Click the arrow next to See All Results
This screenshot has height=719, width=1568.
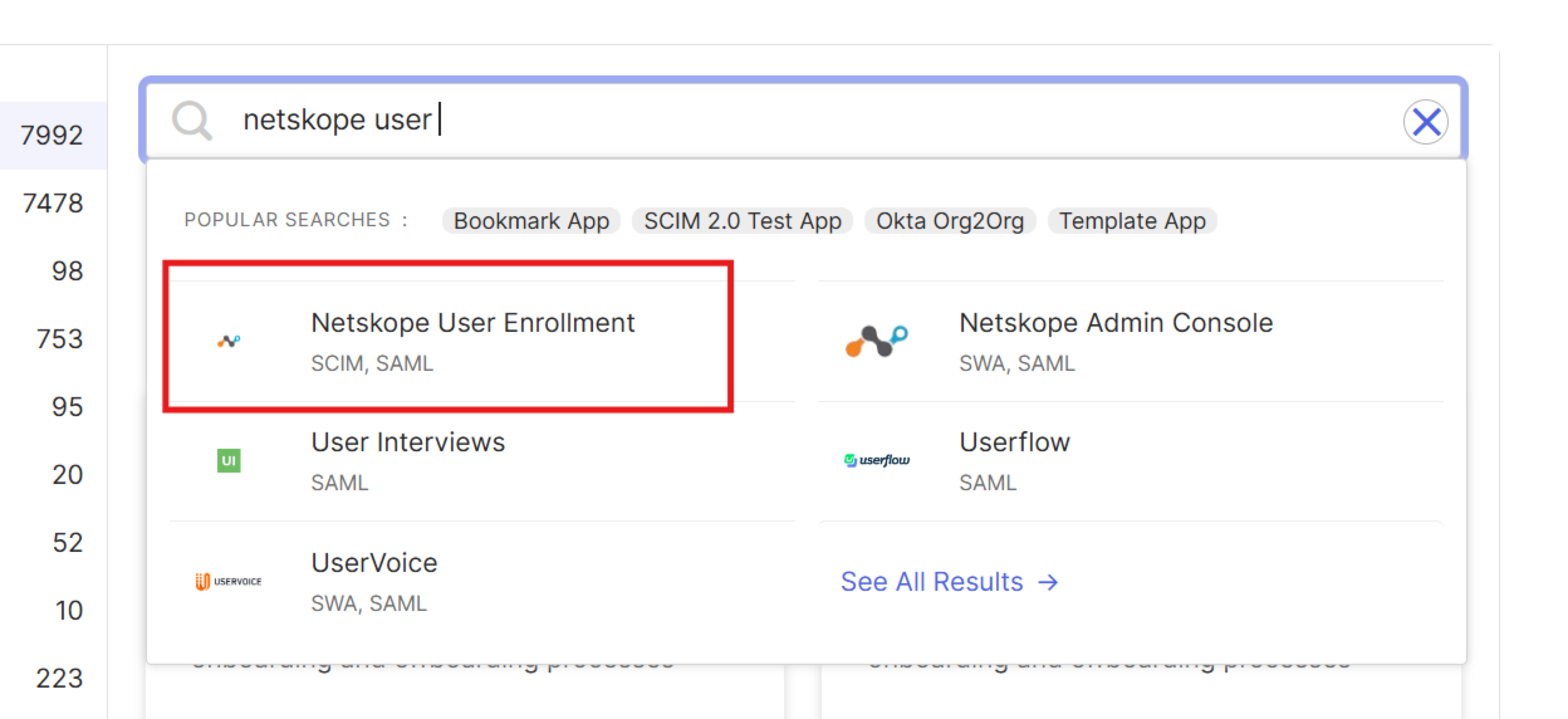point(1048,583)
